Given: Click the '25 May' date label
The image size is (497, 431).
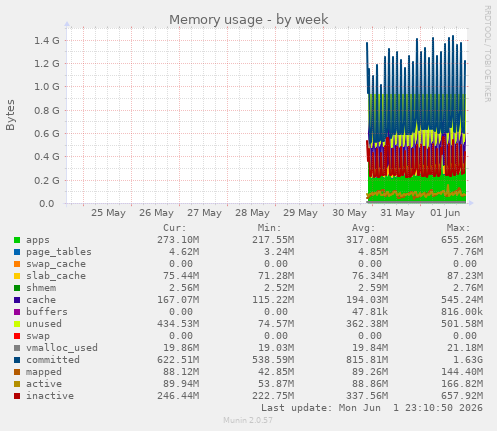Looking at the screenshot, I should (108, 213).
